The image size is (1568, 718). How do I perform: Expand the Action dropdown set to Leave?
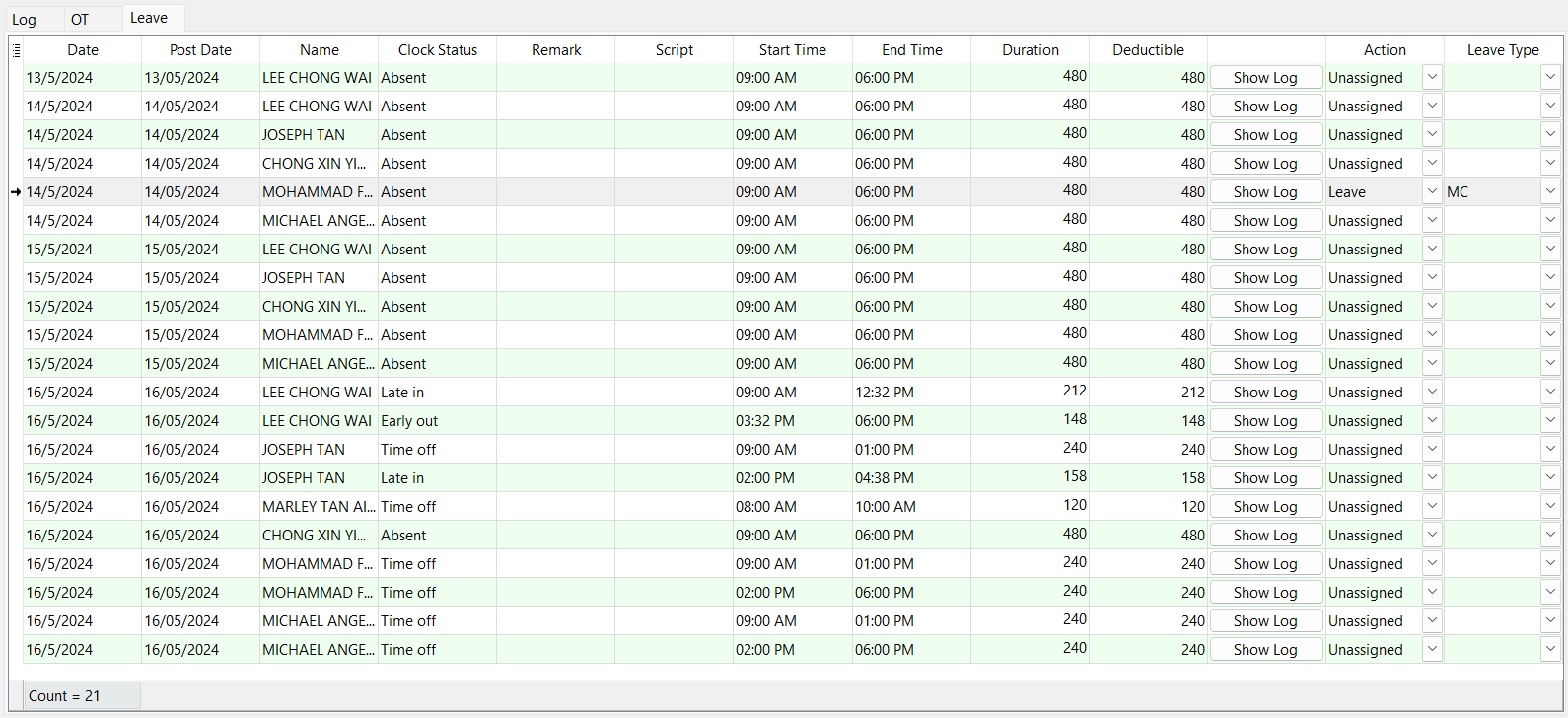click(1432, 192)
